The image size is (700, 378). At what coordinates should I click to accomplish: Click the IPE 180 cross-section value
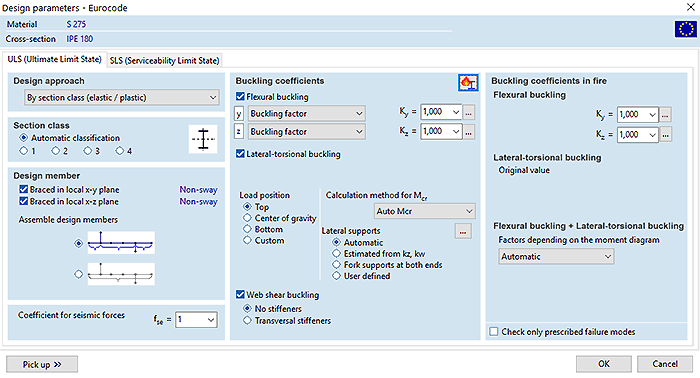(x=79, y=39)
